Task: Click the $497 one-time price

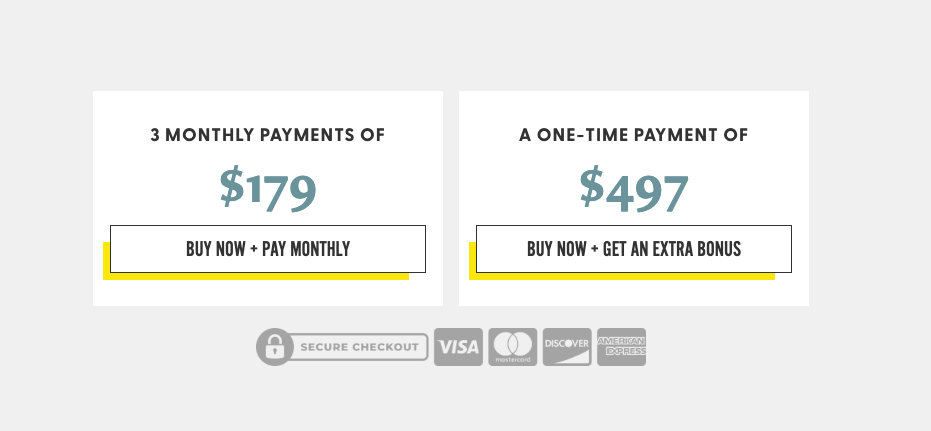Action: 633,189
